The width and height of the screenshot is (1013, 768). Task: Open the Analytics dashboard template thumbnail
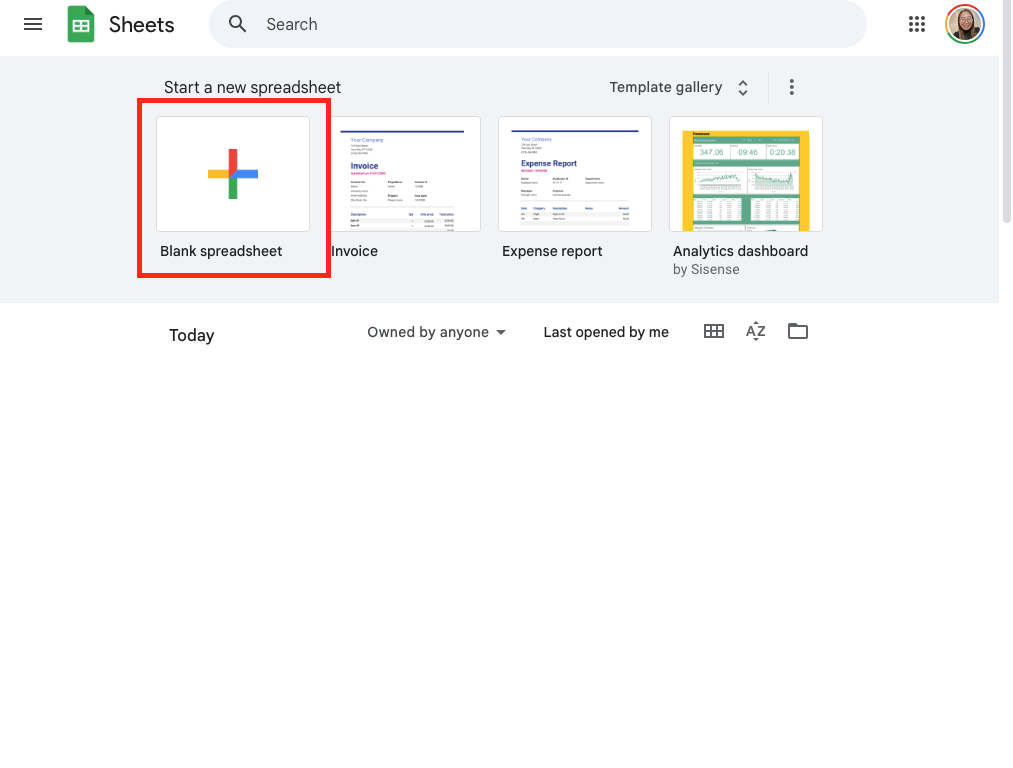(x=746, y=174)
